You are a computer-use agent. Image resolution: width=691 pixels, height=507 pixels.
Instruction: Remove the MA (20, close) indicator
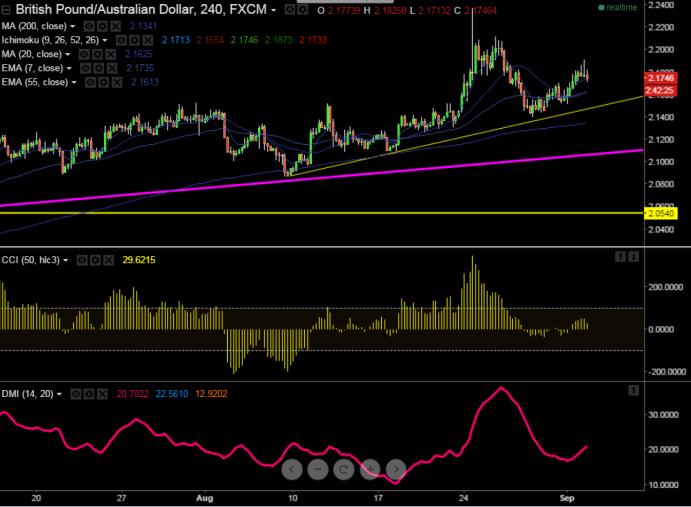(110, 54)
